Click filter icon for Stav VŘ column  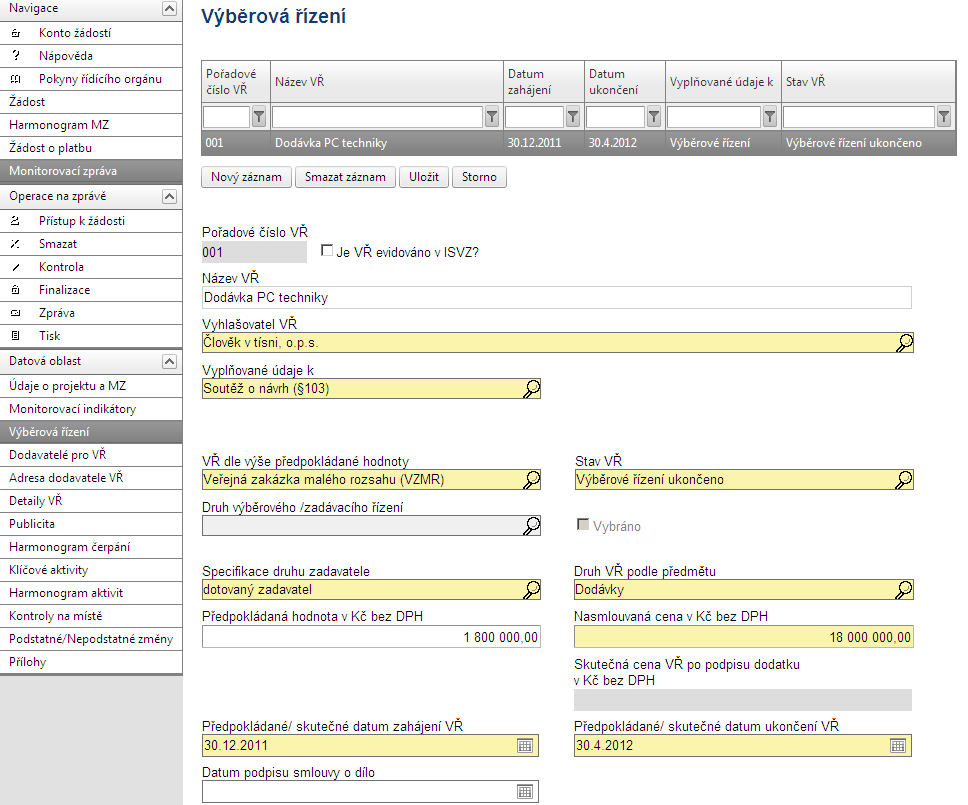(944, 116)
